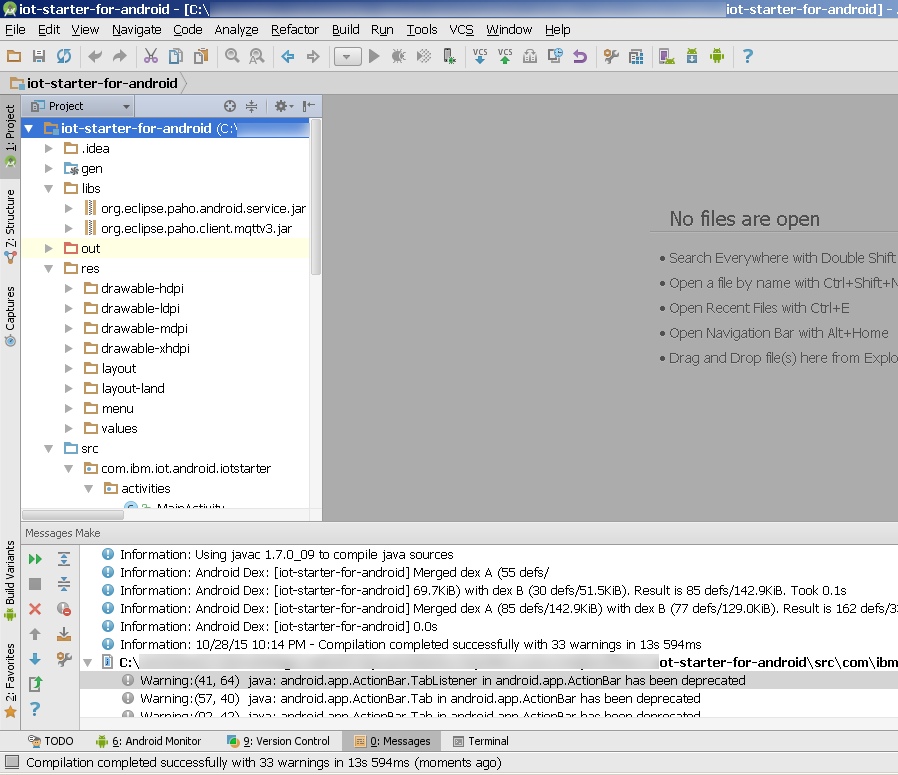898x775 pixels.
Task: Open the SDK Manager icon
Action: 692,56
